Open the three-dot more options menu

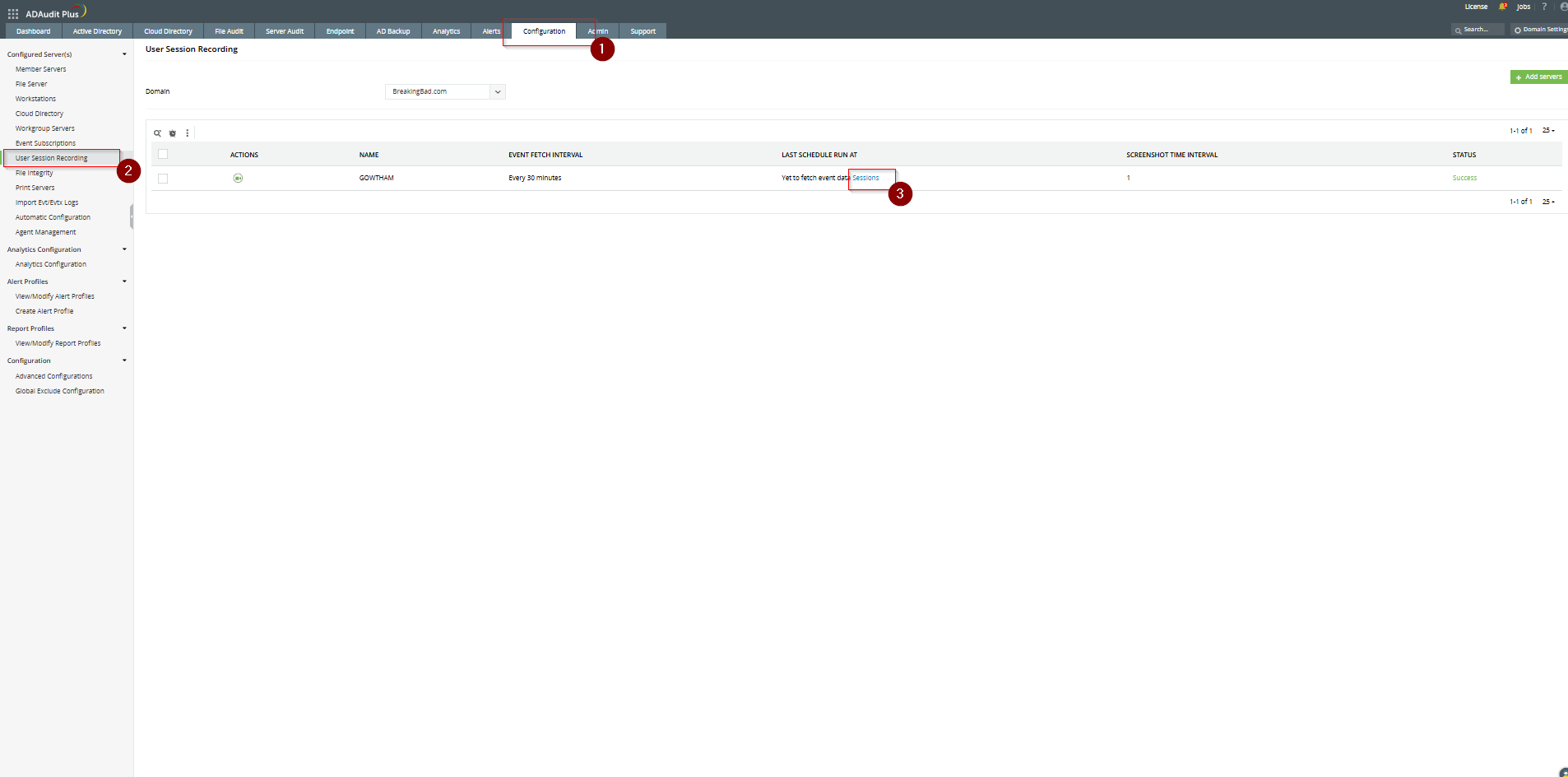(x=188, y=133)
